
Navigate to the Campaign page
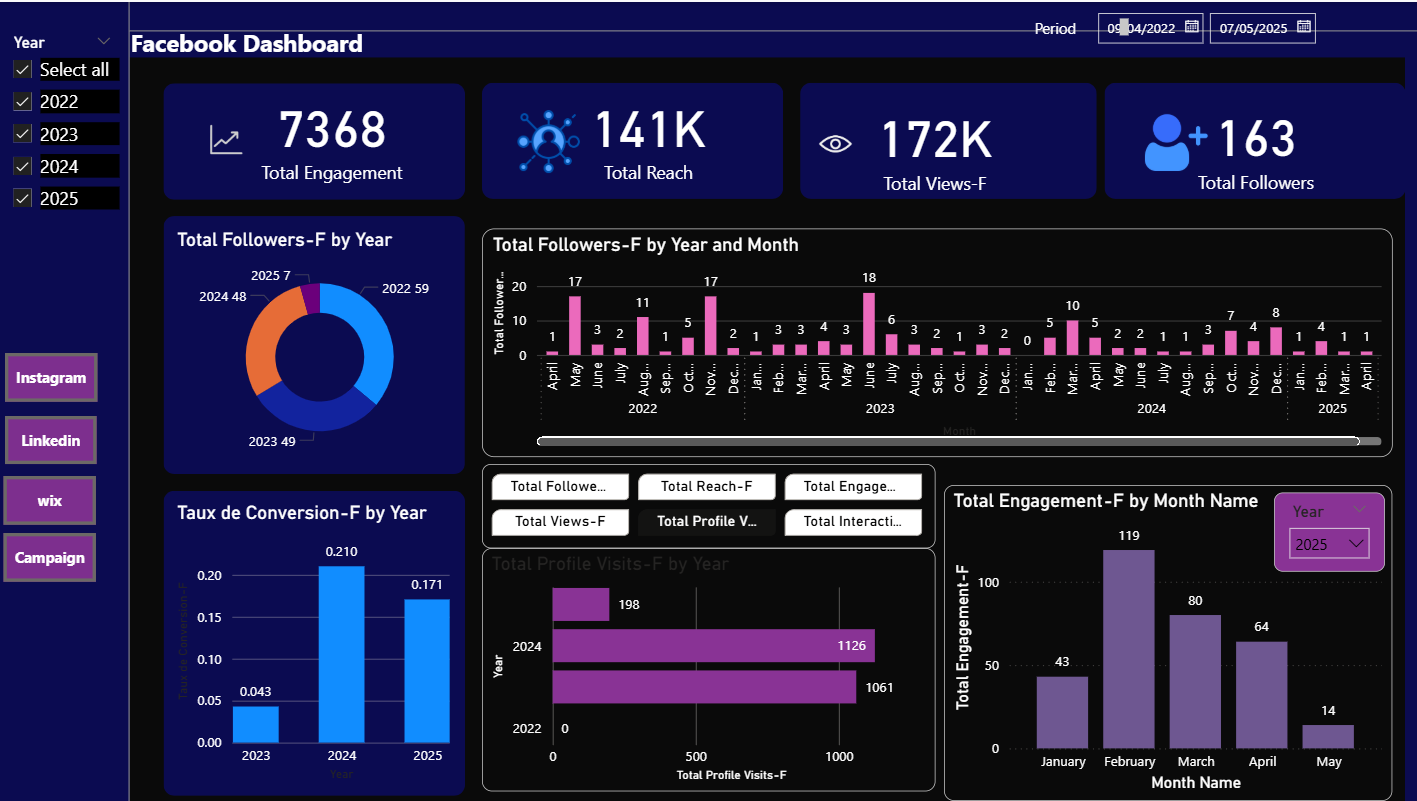50,558
